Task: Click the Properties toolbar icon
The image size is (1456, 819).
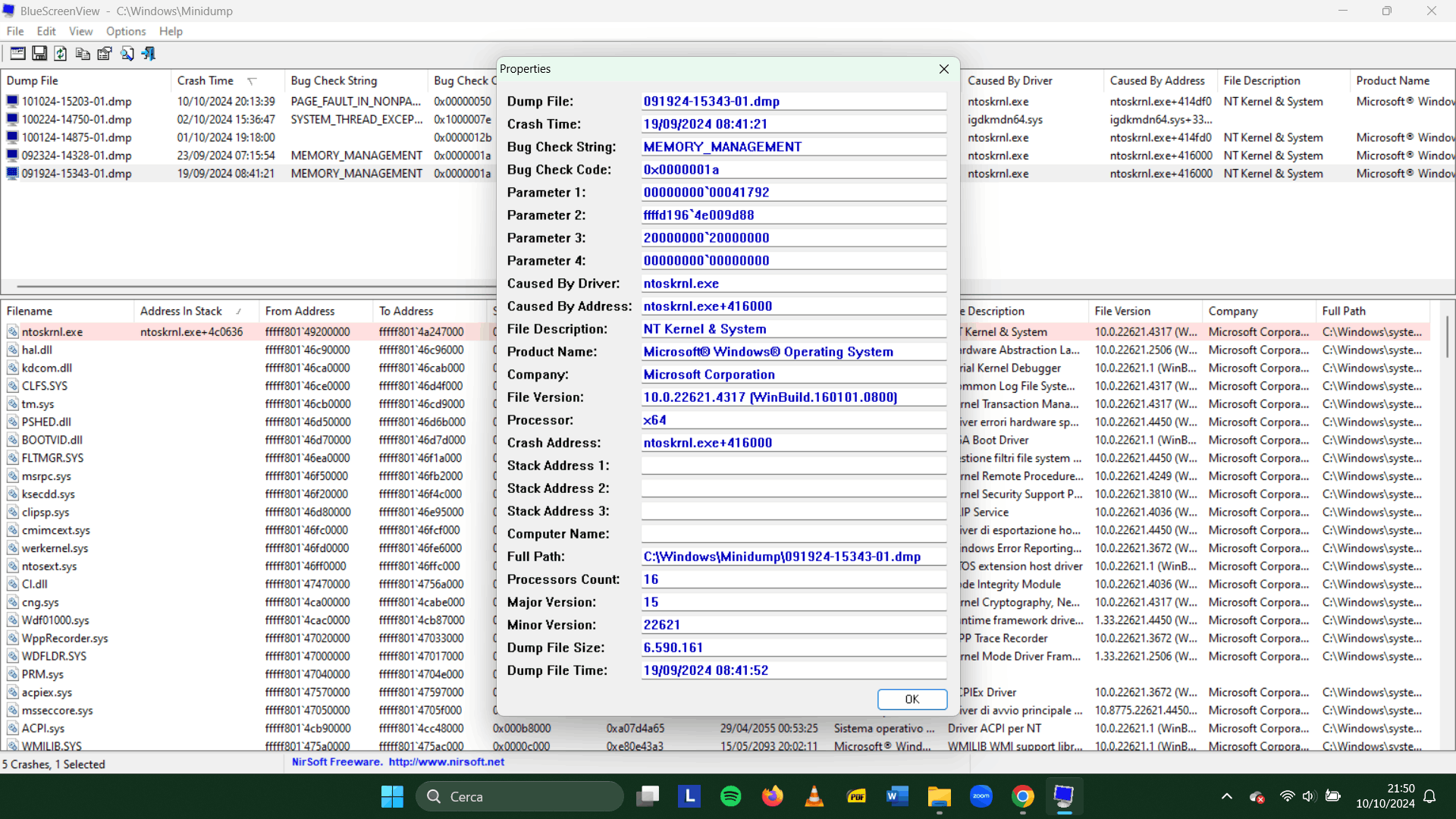Action: point(105,53)
